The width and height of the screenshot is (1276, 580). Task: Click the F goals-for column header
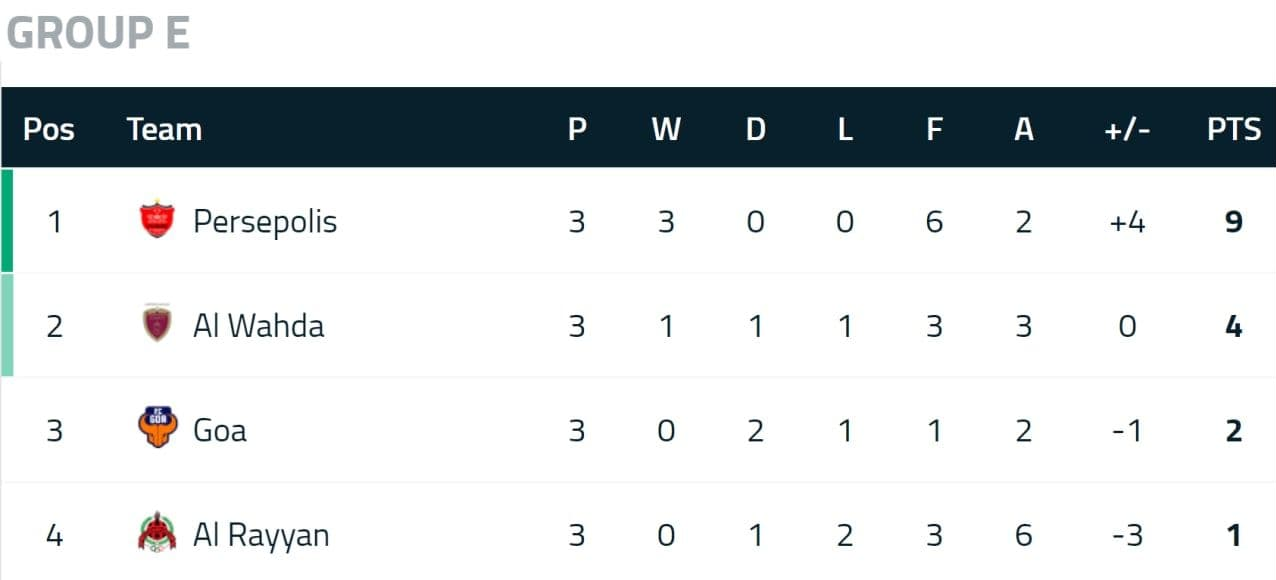pyautogui.click(x=934, y=129)
